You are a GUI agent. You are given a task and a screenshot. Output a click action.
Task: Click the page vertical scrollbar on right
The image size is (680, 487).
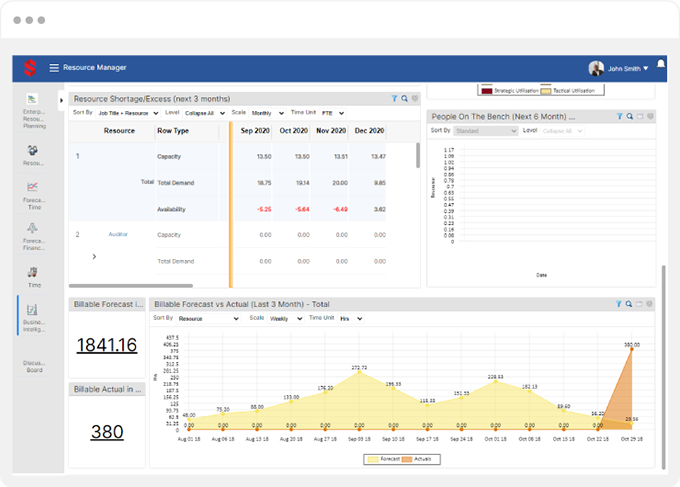click(664, 367)
